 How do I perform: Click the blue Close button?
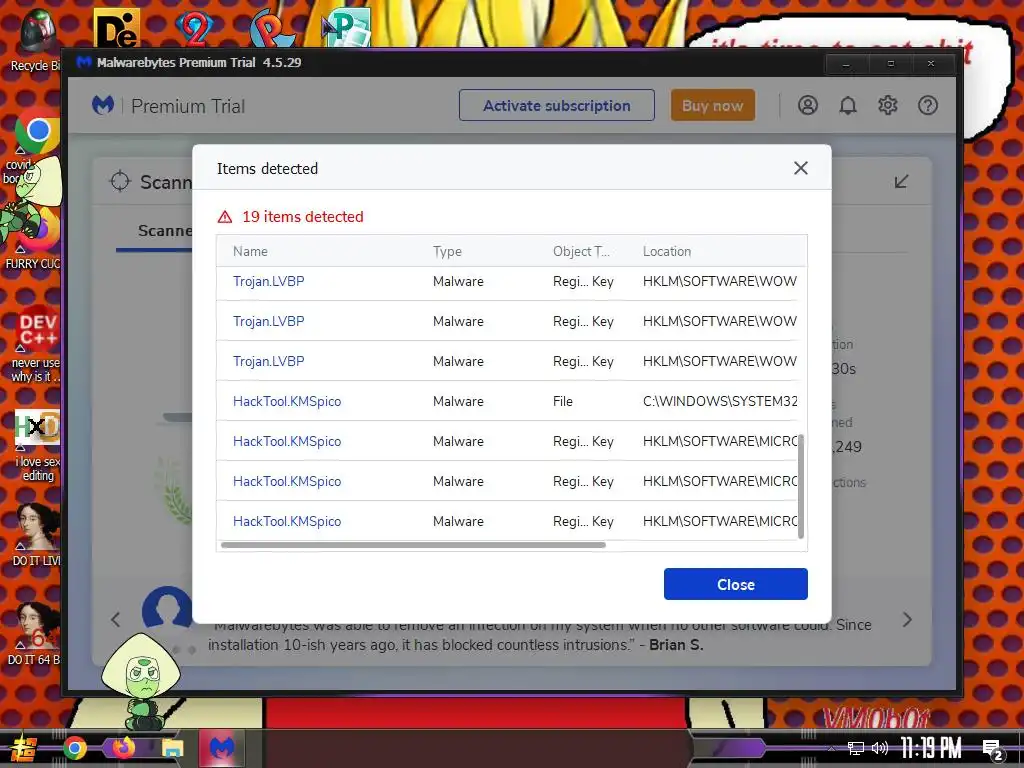[735, 584]
